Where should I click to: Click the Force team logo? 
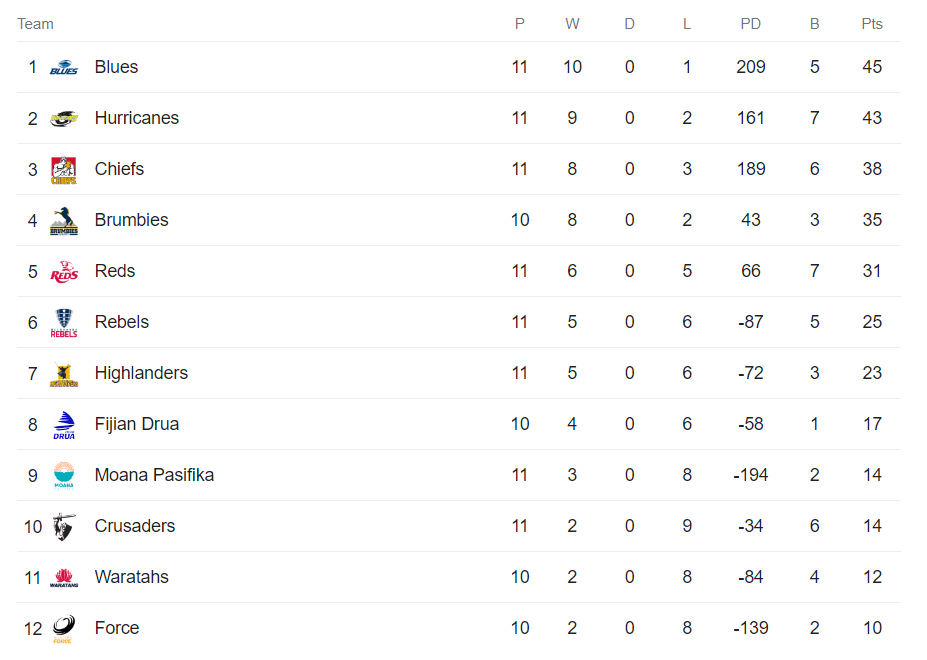point(64,629)
